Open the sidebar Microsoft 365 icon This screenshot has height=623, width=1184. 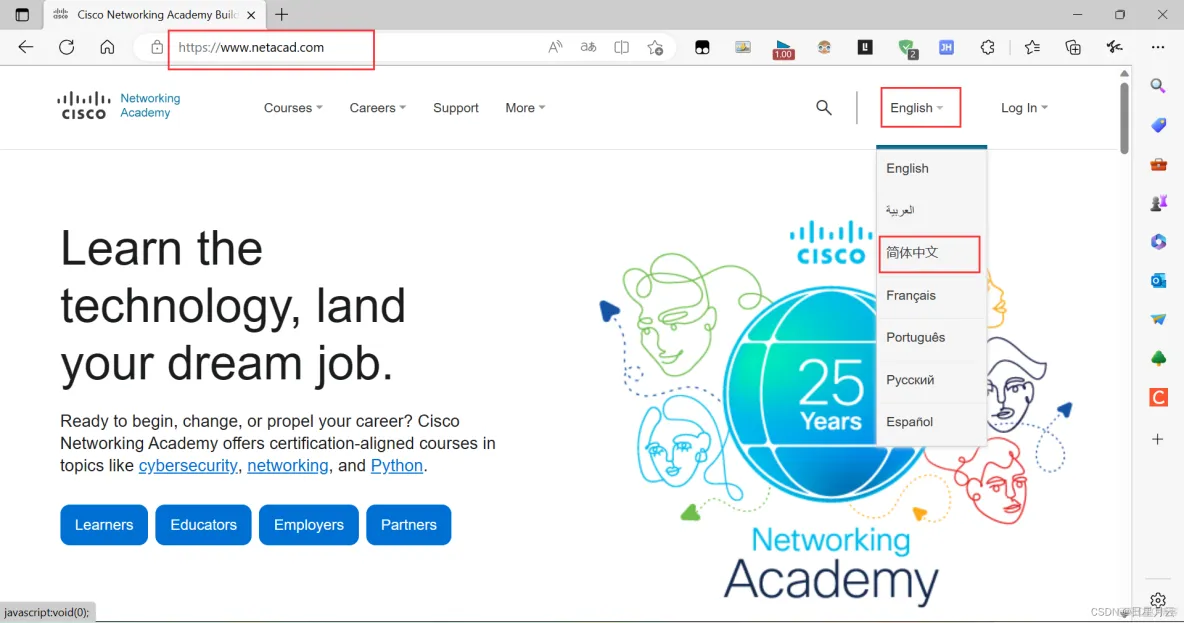click(x=1158, y=242)
